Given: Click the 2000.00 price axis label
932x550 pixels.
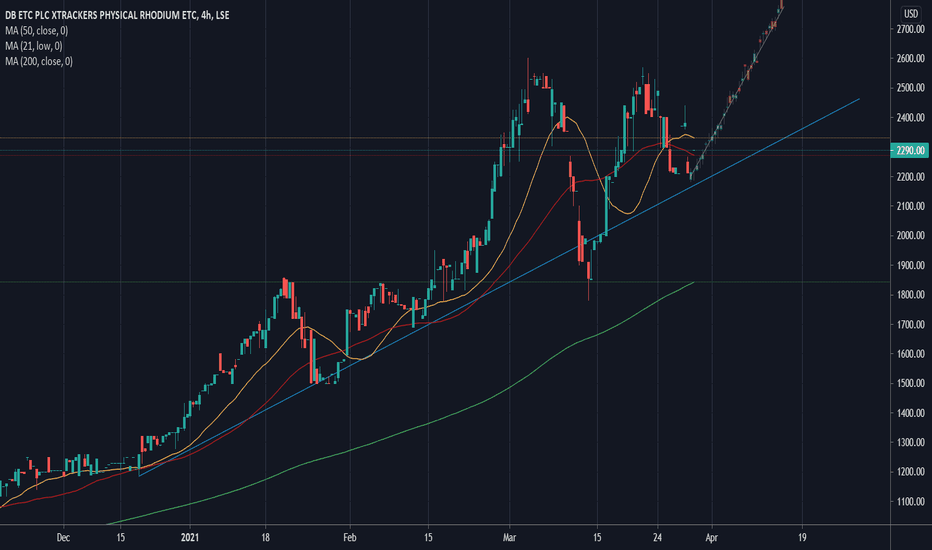Looking at the screenshot, I should pyautogui.click(x=911, y=235).
